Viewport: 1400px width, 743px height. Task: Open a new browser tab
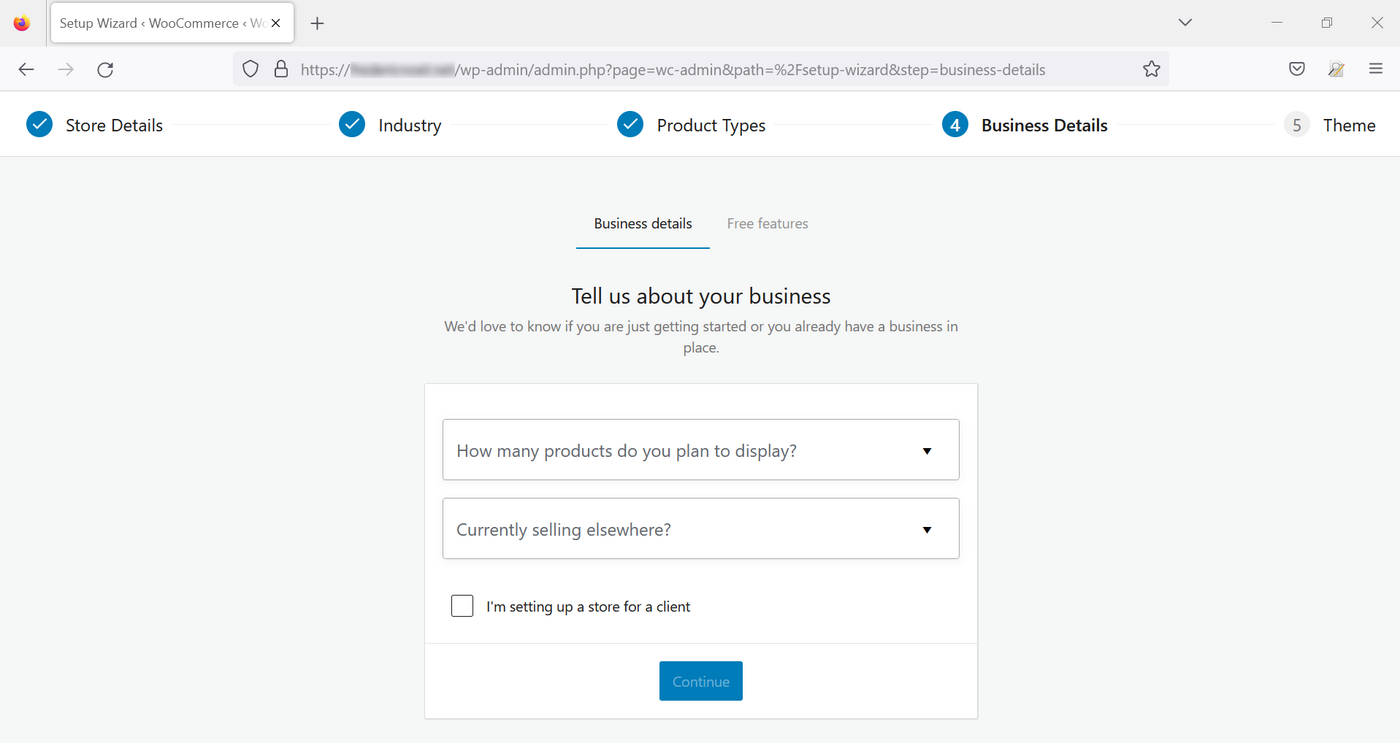tap(317, 22)
